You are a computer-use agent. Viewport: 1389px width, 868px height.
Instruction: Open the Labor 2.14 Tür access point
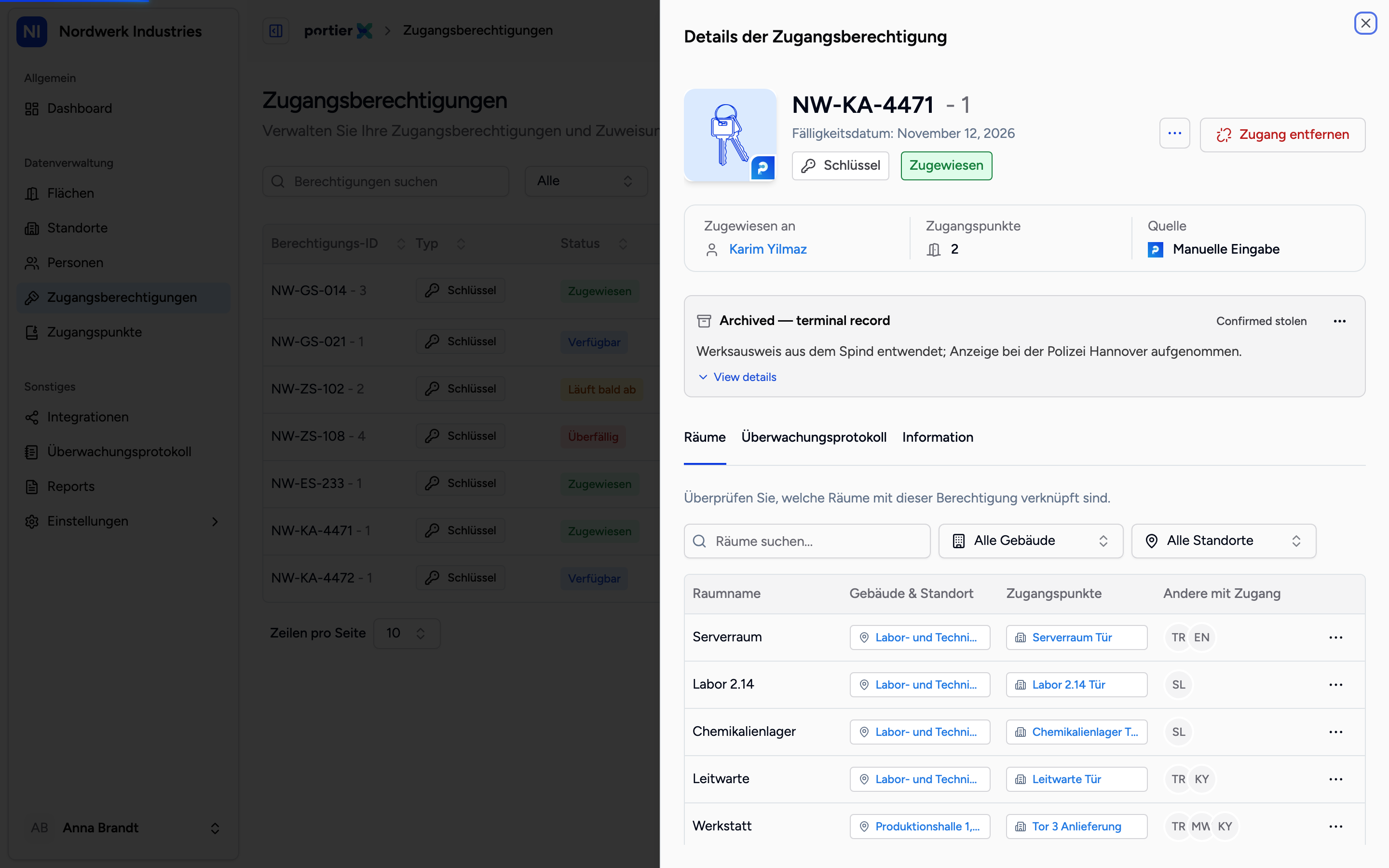click(1077, 685)
